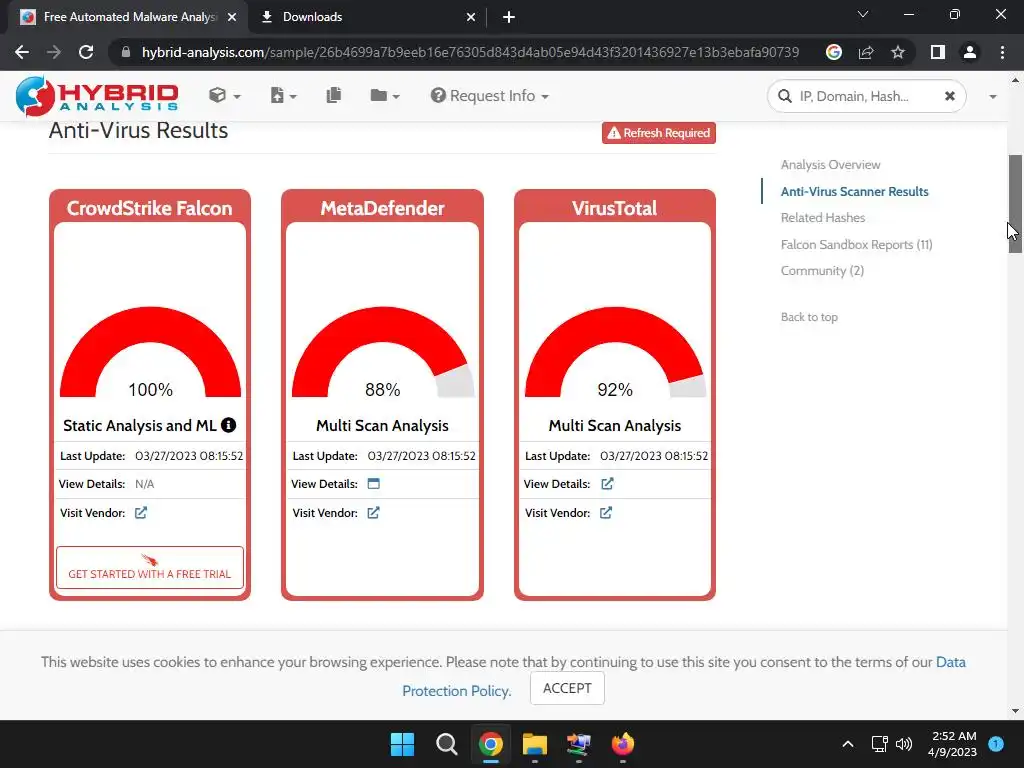Click the VirusTotal 92% gauge
Image resolution: width=1024 pixels, height=768 pixels.
pos(615,353)
